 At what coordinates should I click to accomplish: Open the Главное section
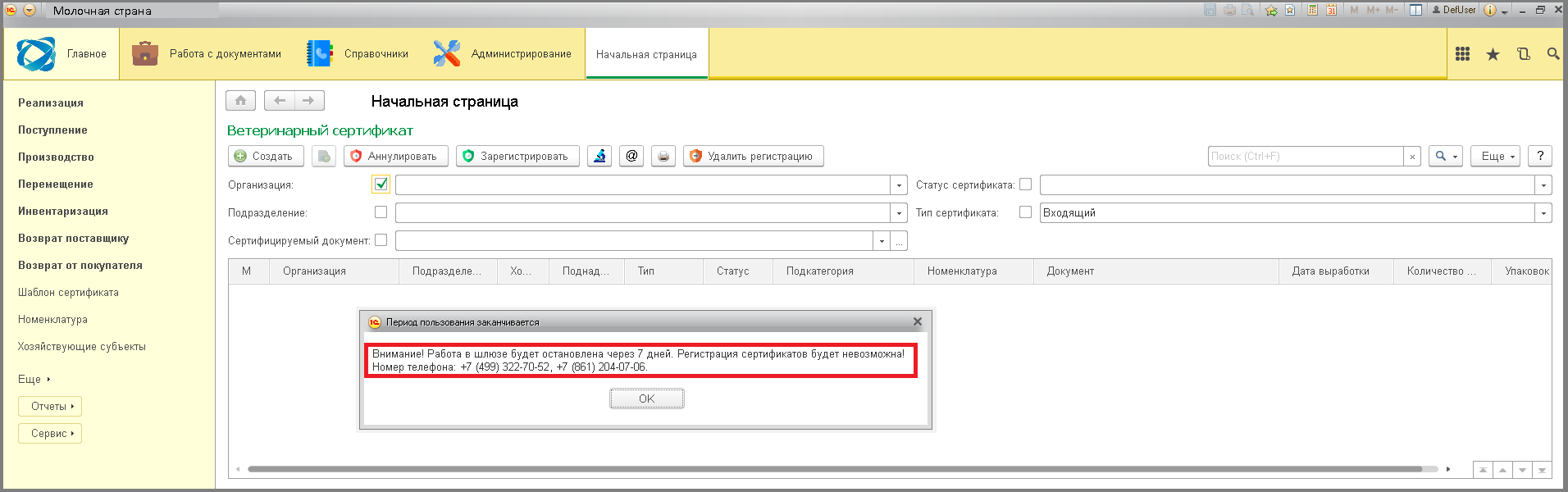(62, 54)
